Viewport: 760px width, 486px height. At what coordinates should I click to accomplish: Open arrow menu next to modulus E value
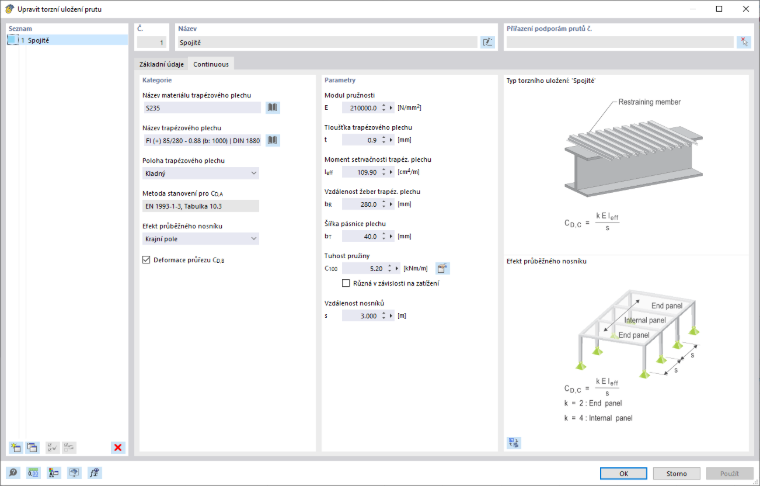(391, 108)
